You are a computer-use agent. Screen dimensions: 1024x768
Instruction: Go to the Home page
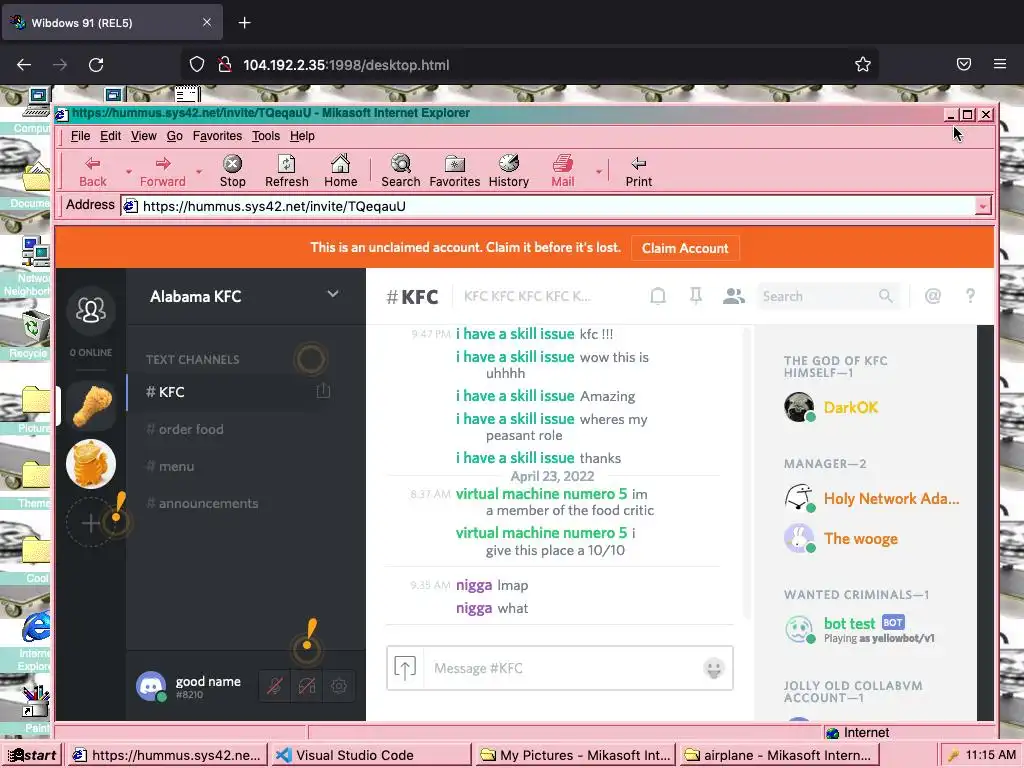[x=341, y=171]
